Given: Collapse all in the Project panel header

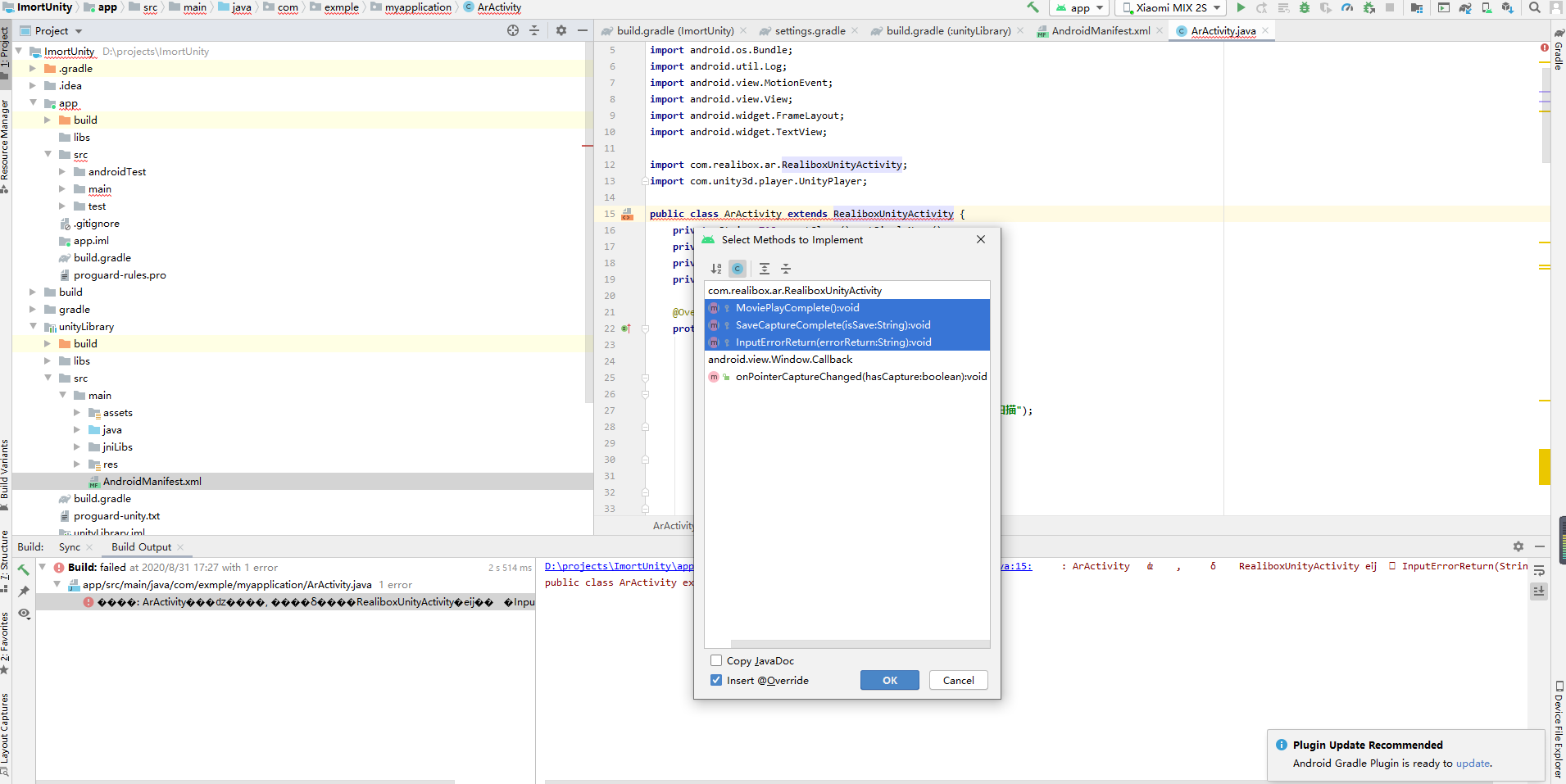Looking at the screenshot, I should click(534, 30).
